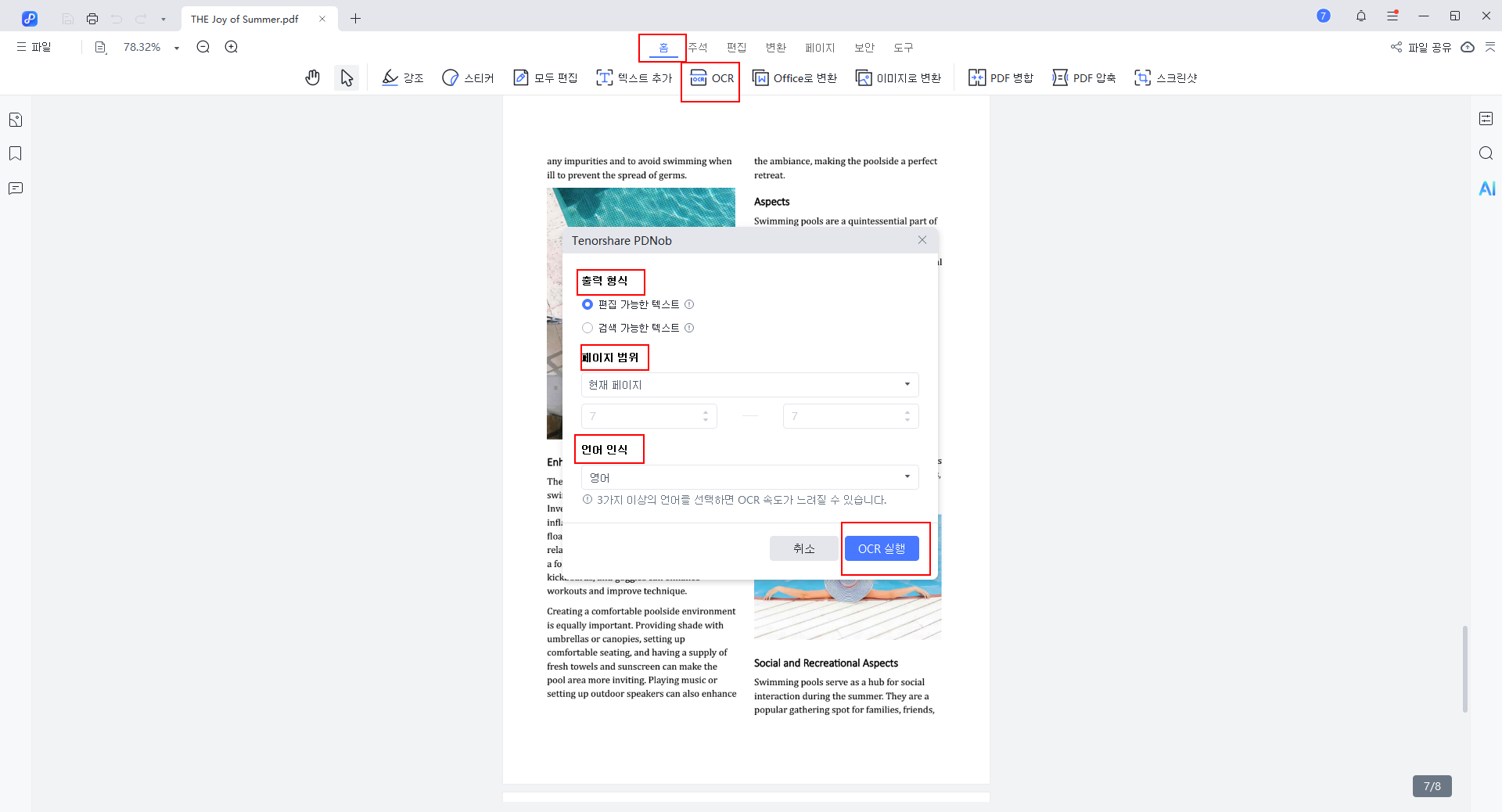Screen dimensions: 1502x812
Task: Start the 스크린샷 screenshot tool
Action: tap(1166, 77)
